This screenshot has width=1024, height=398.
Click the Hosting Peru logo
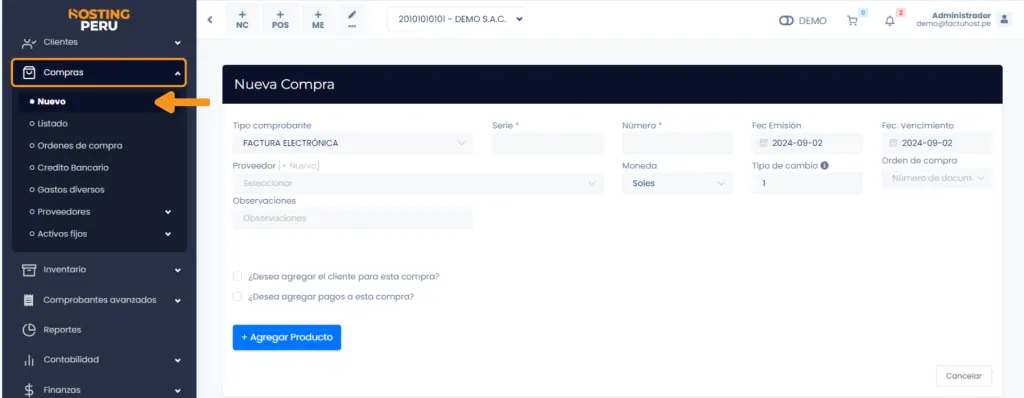tap(99, 20)
